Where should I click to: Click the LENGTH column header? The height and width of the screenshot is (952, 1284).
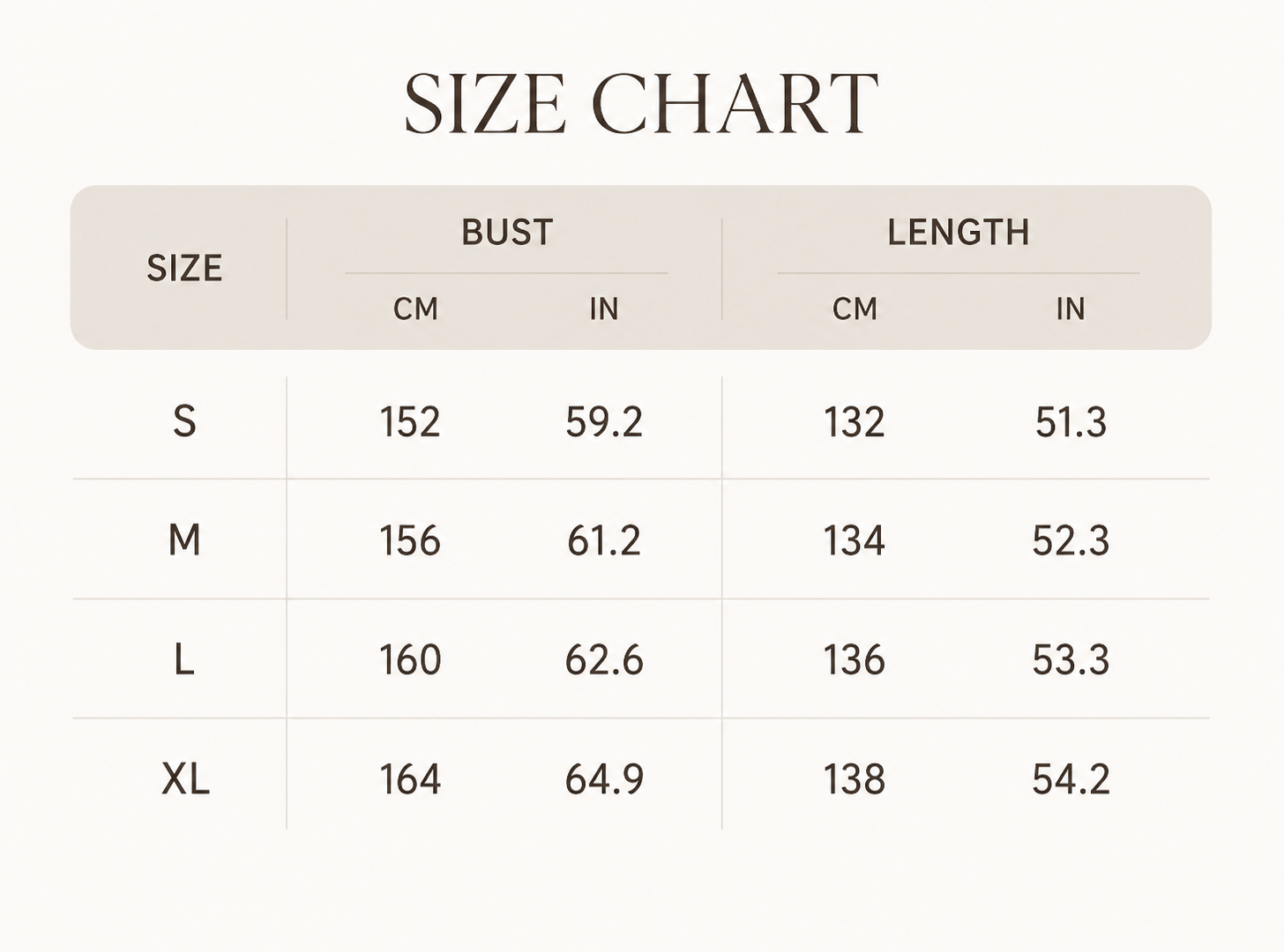pos(959,232)
